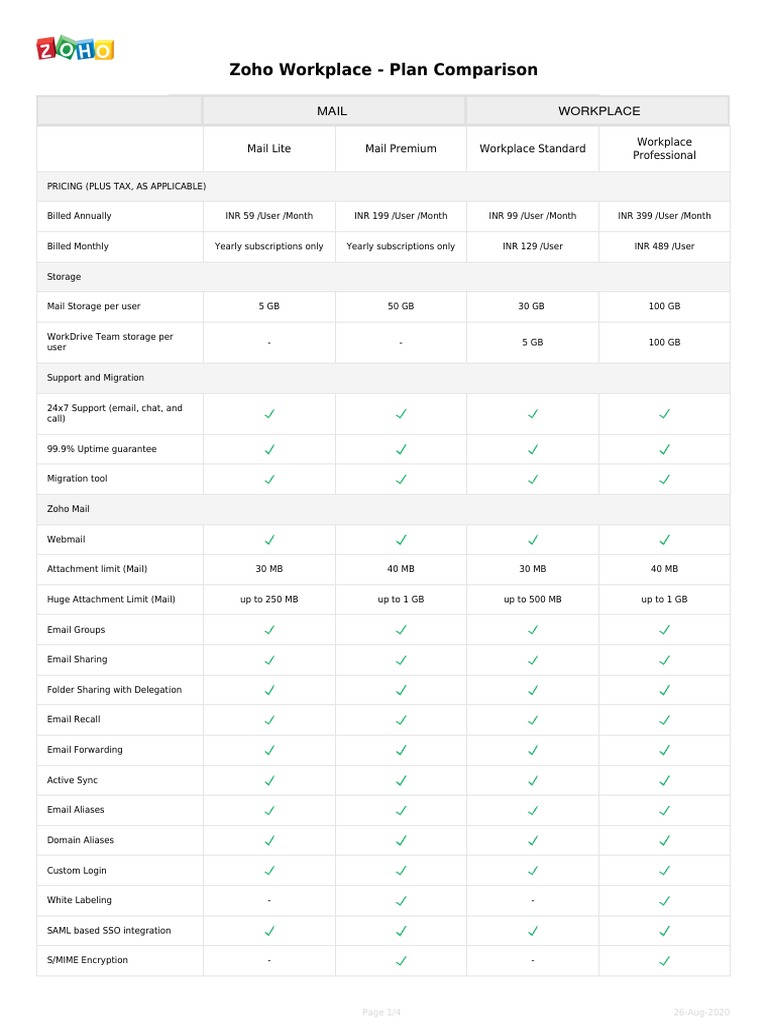The height and width of the screenshot is (1024, 768).
Task: Click the Page 1/4 footer indicator
Action: pos(381,1013)
